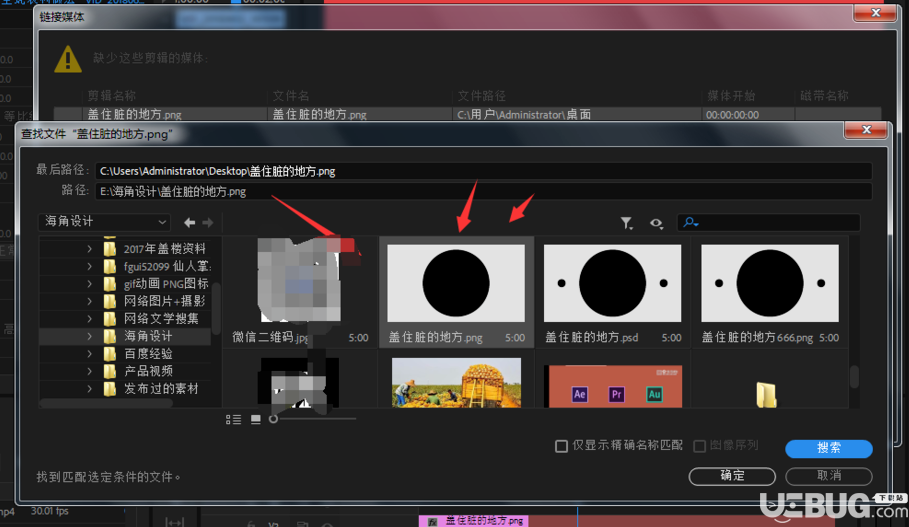Switch to list view icon
Image resolution: width=909 pixels, height=527 pixels.
233,419
